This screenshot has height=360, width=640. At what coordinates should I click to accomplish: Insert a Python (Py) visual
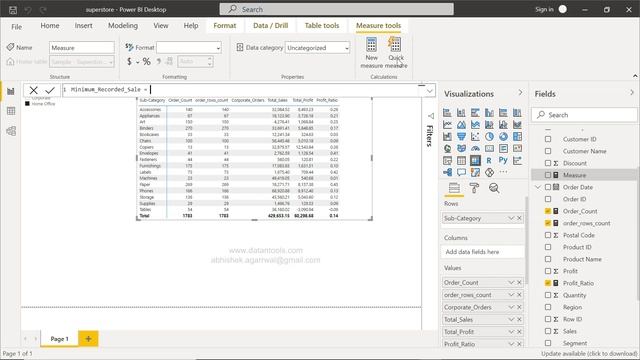pyautogui.click(x=503, y=160)
